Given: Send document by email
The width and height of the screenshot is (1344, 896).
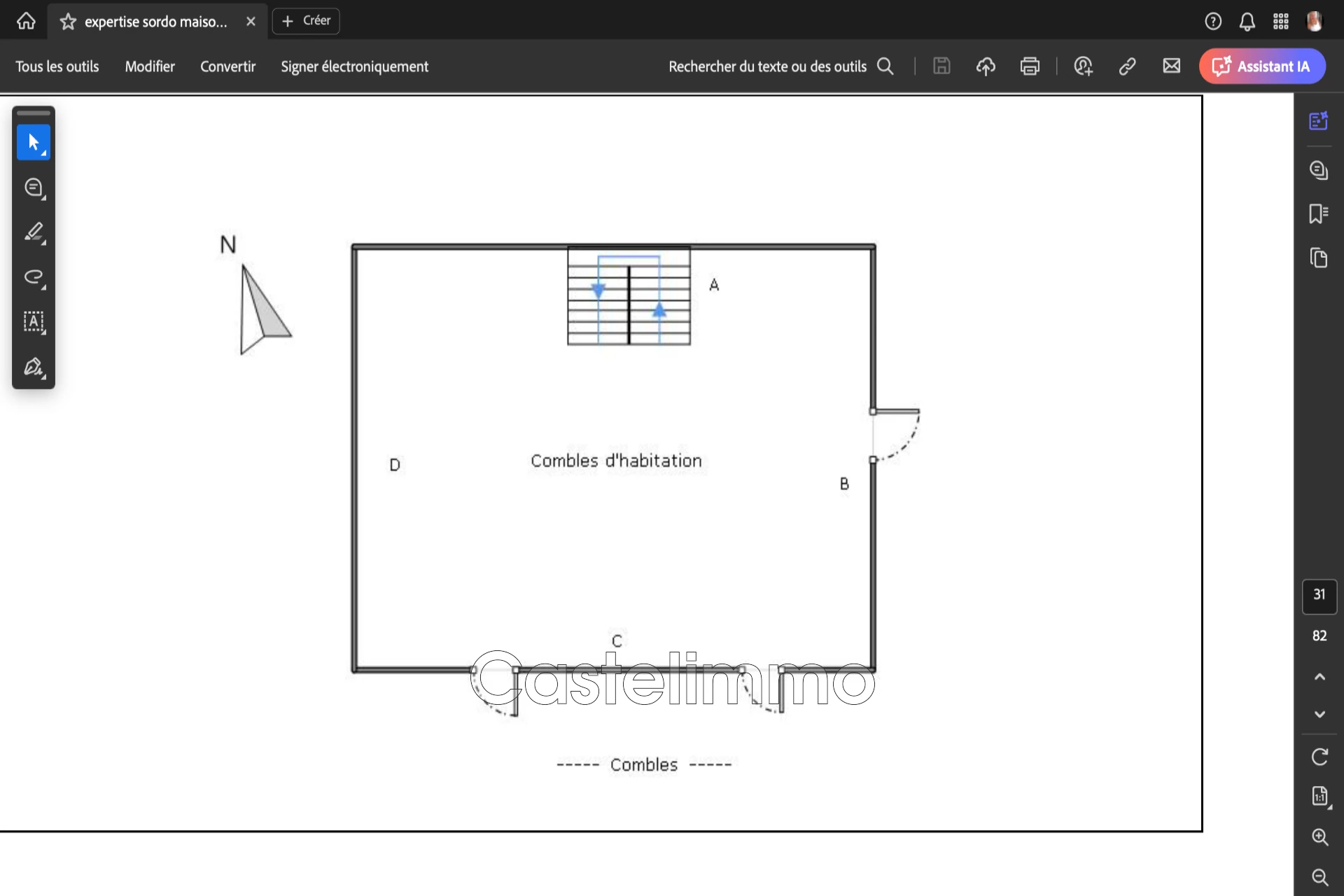Looking at the screenshot, I should point(1171,66).
